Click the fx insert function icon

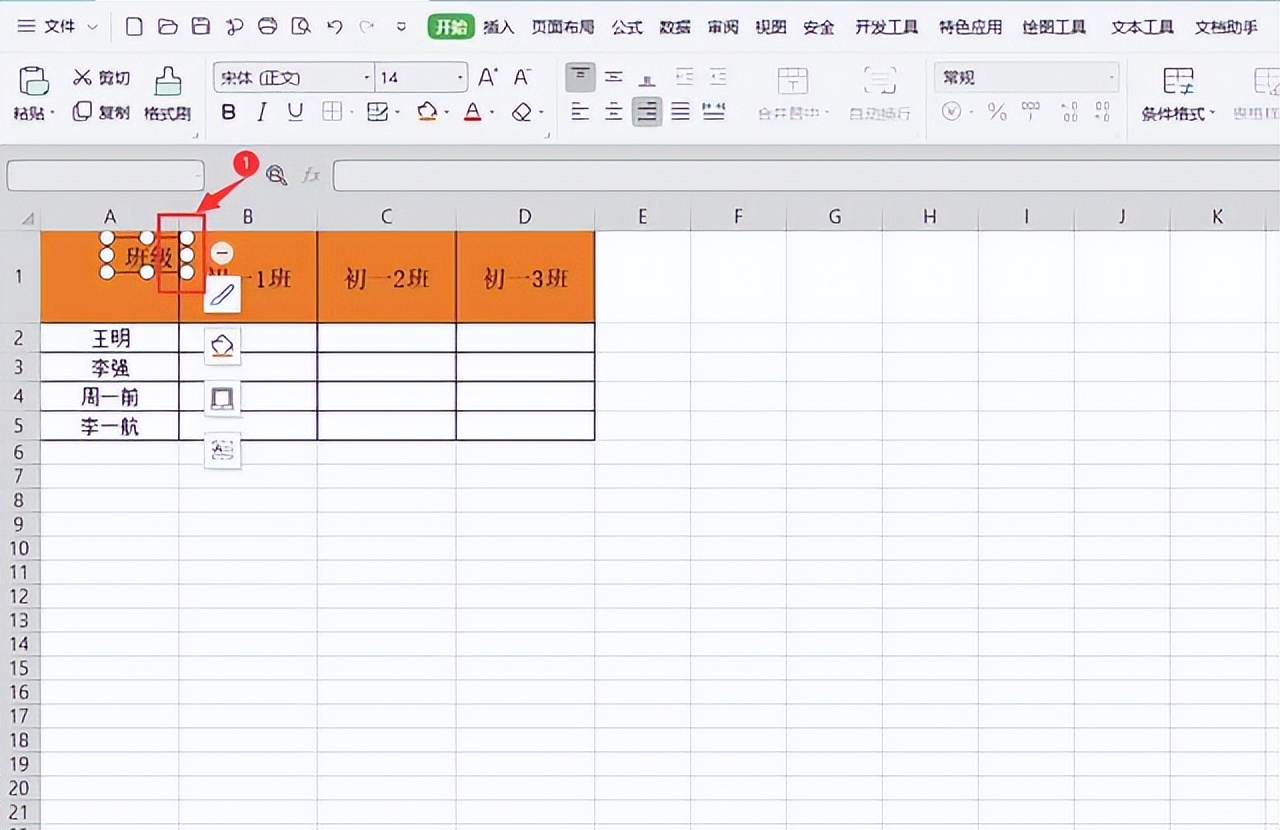click(x=311, y=175)
